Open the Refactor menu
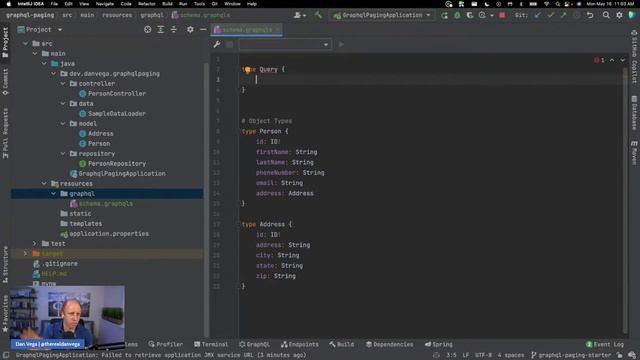This screenshot has height=360, width=640. tap(147, 4)
